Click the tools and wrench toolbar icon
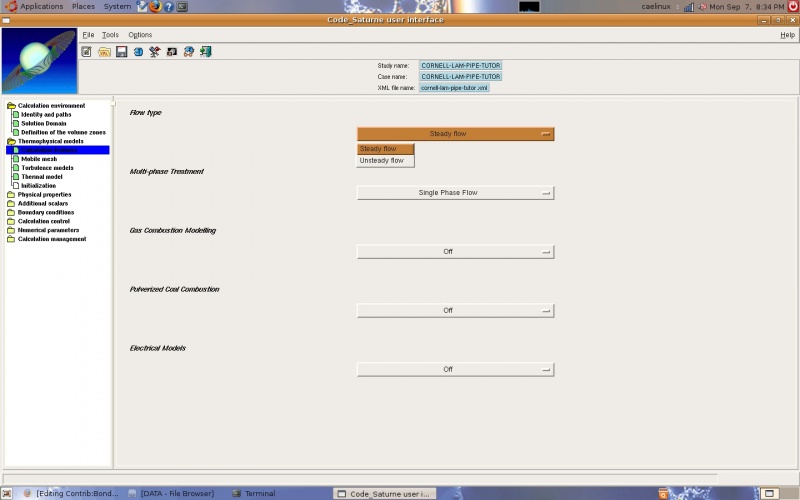The image size is (800, 500). point(155,52)
